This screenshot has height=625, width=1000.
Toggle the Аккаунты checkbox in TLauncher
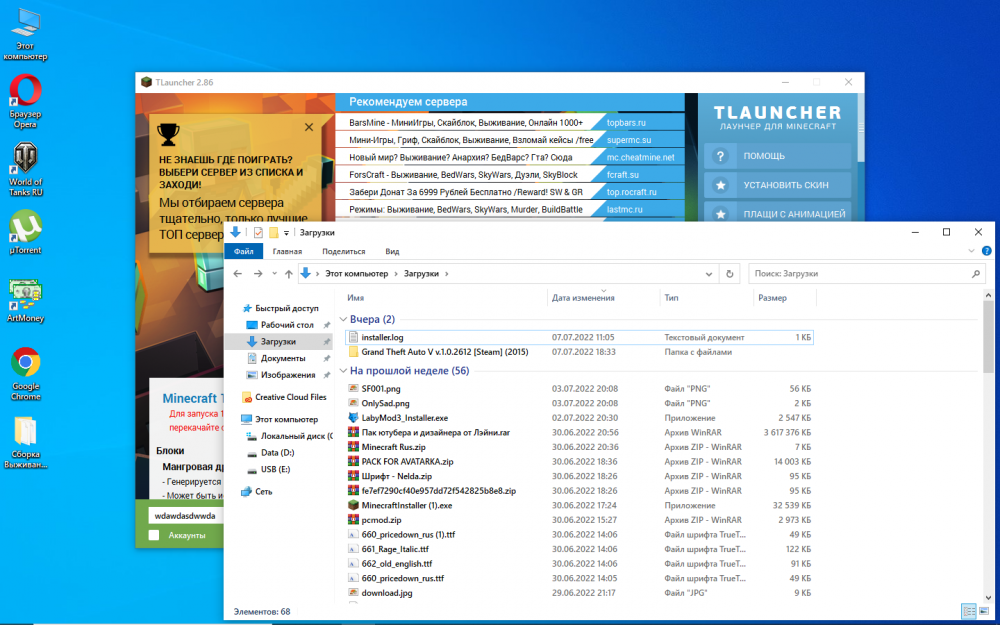coord(154,535)
